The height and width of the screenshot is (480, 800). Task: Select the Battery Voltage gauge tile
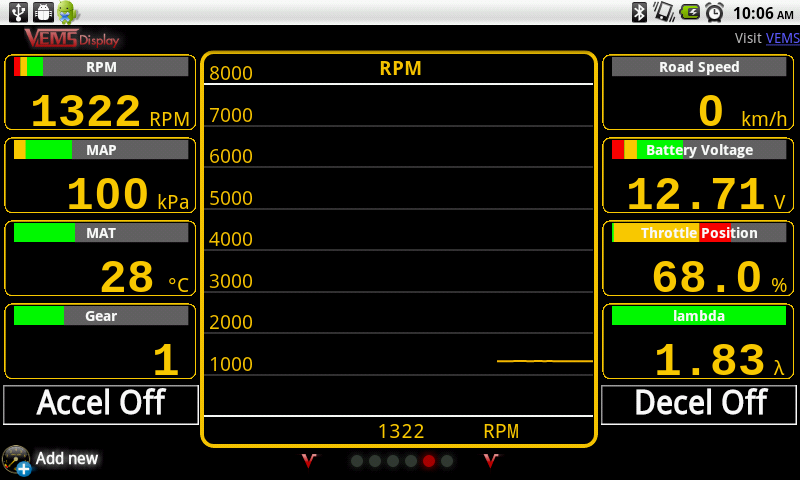point(699,176)
